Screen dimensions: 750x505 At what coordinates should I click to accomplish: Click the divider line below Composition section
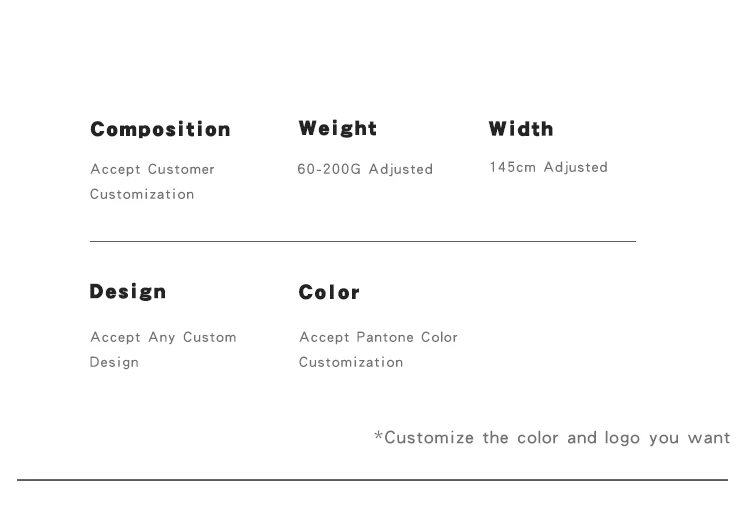(x=362, y=241)
